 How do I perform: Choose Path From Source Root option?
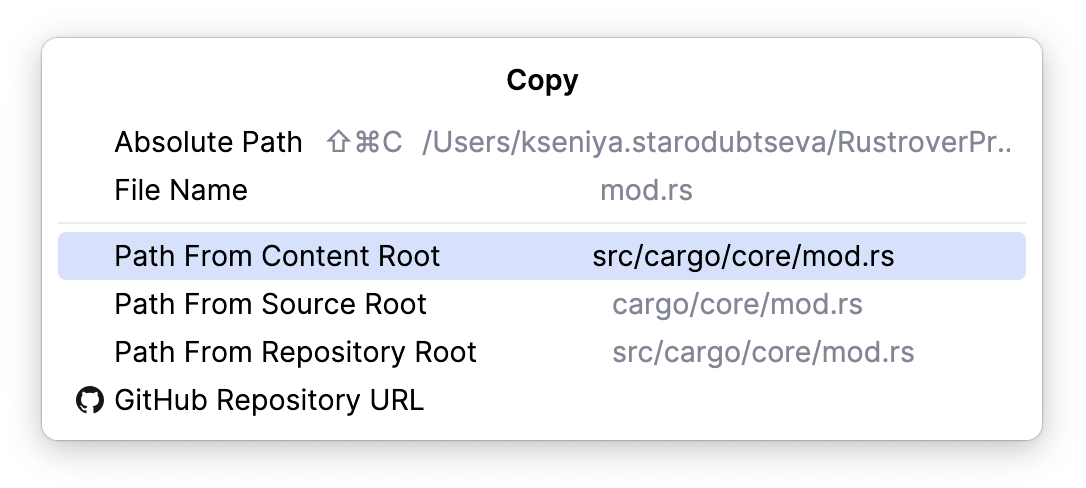pos(270,304)
